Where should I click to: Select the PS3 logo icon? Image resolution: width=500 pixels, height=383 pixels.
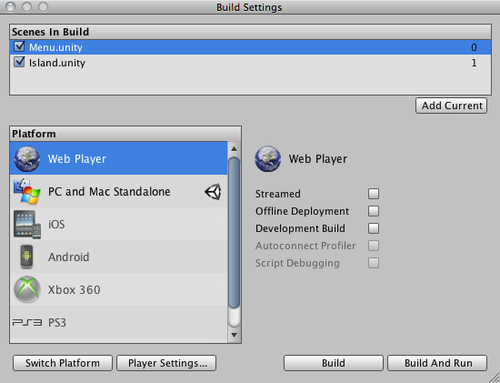(27, 322)
